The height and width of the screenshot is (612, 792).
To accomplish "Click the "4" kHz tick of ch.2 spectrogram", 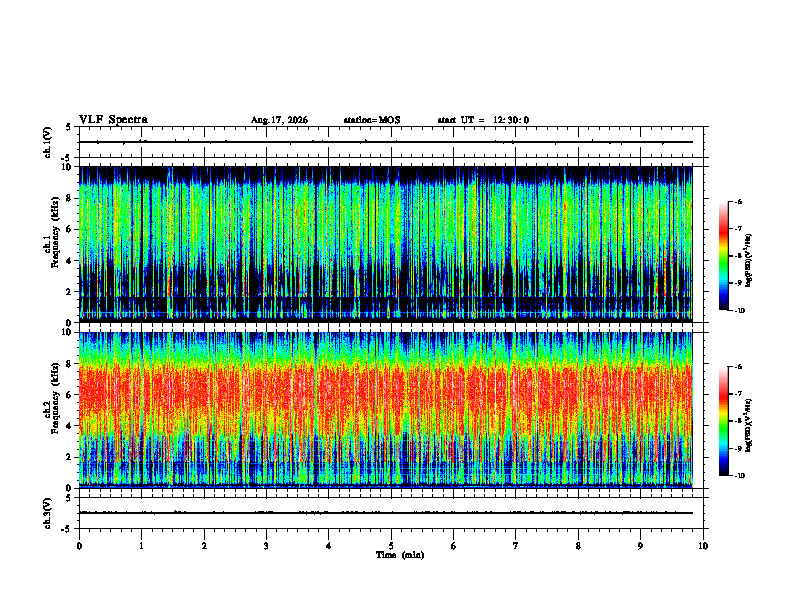I will pos(71,426).
